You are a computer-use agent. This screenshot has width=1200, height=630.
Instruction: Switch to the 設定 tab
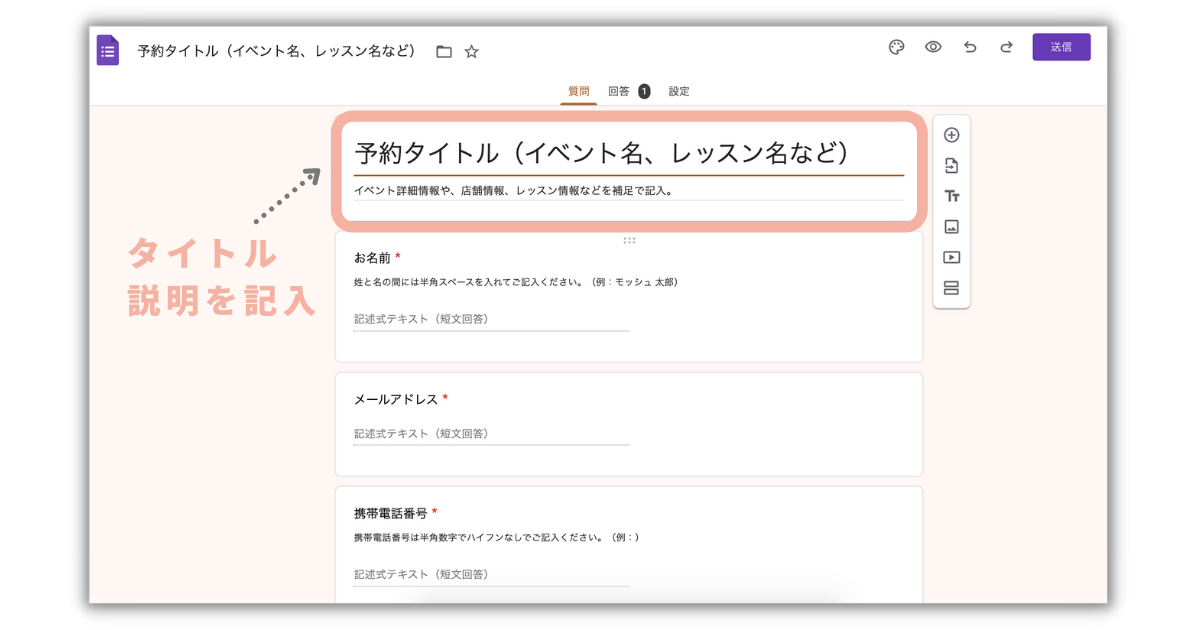679,91
